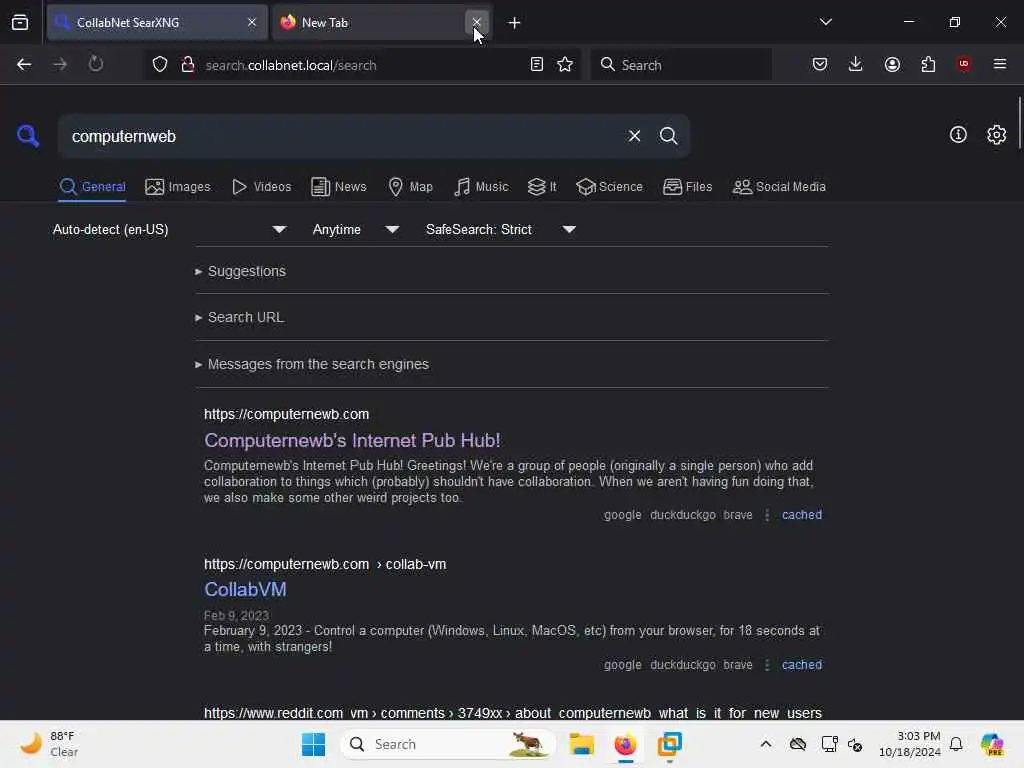The width and height of the screenshot is (1024, 768).
Task: Open File Explorer from the taskbar
Action: point(581,744)
